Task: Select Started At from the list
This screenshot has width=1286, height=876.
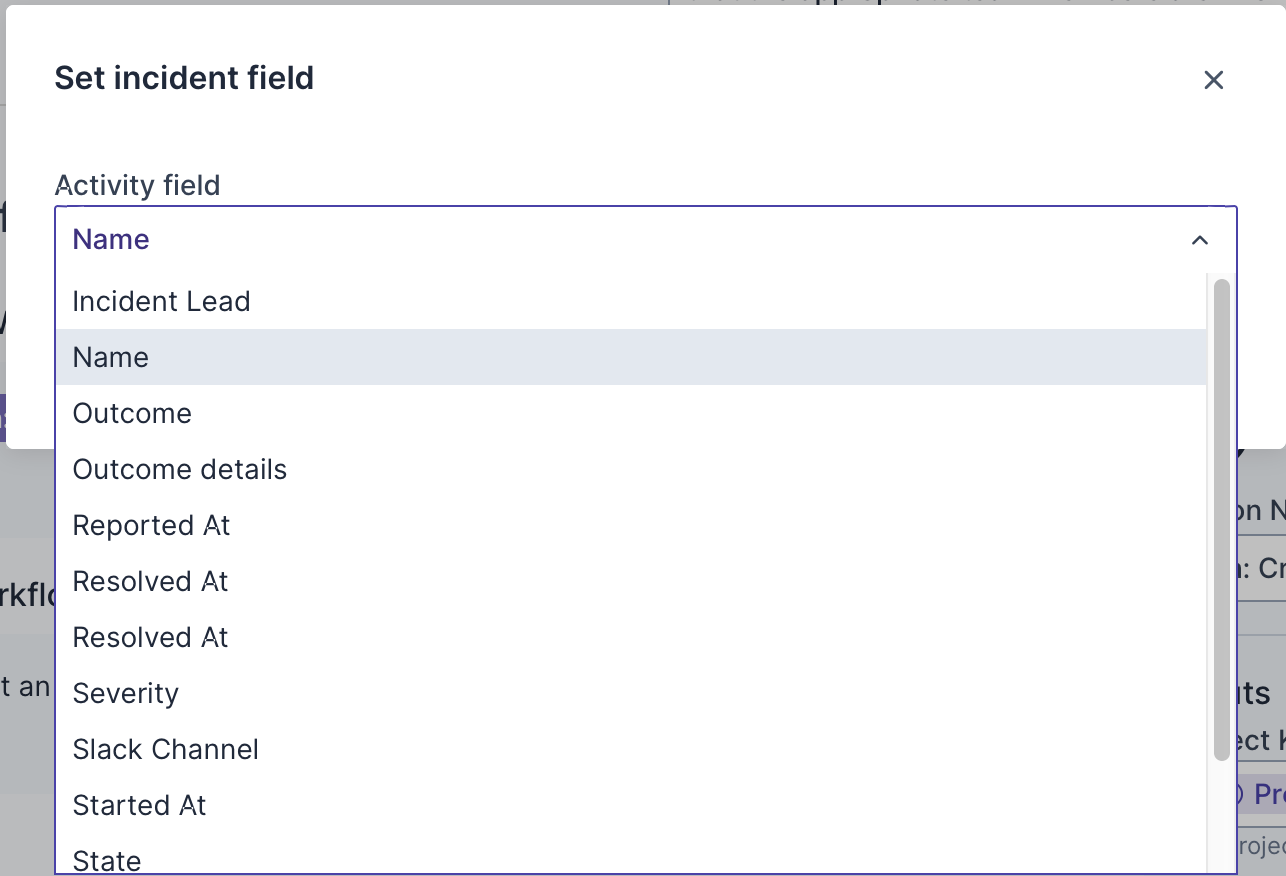Action: [140, 806]
